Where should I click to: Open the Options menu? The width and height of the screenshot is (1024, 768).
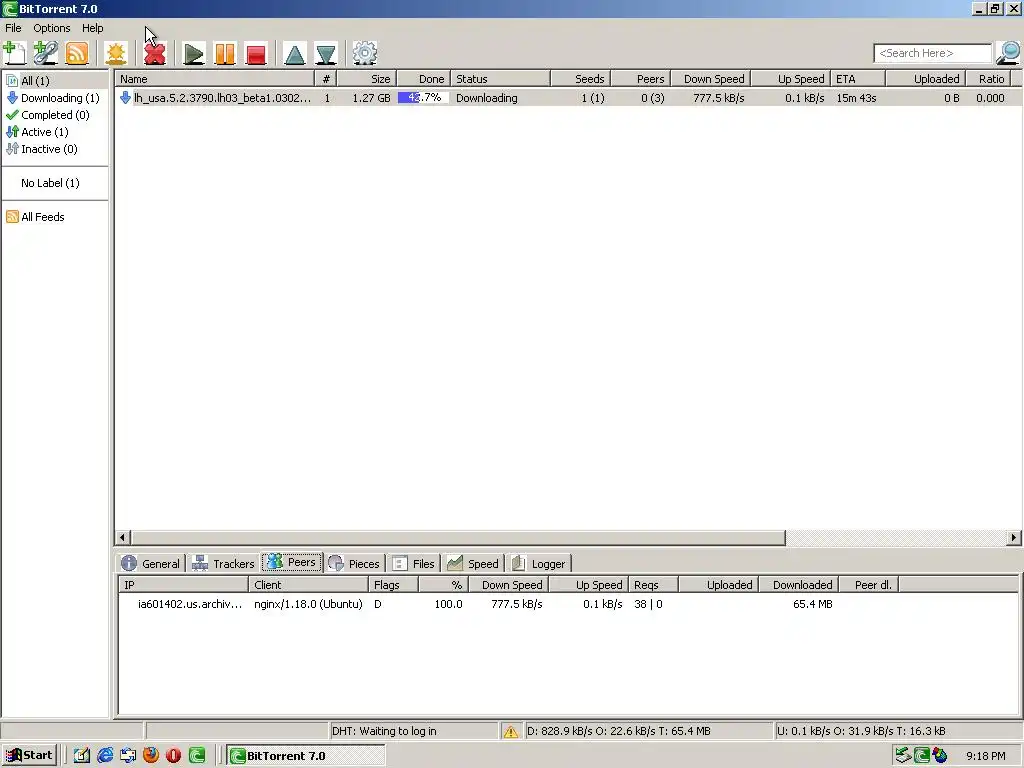tap(52, 28)
